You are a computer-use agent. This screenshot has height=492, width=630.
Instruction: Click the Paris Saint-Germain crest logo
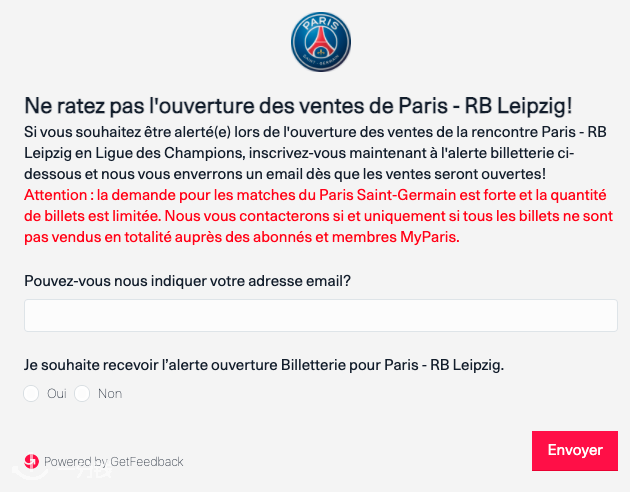(x=321, y=42)
